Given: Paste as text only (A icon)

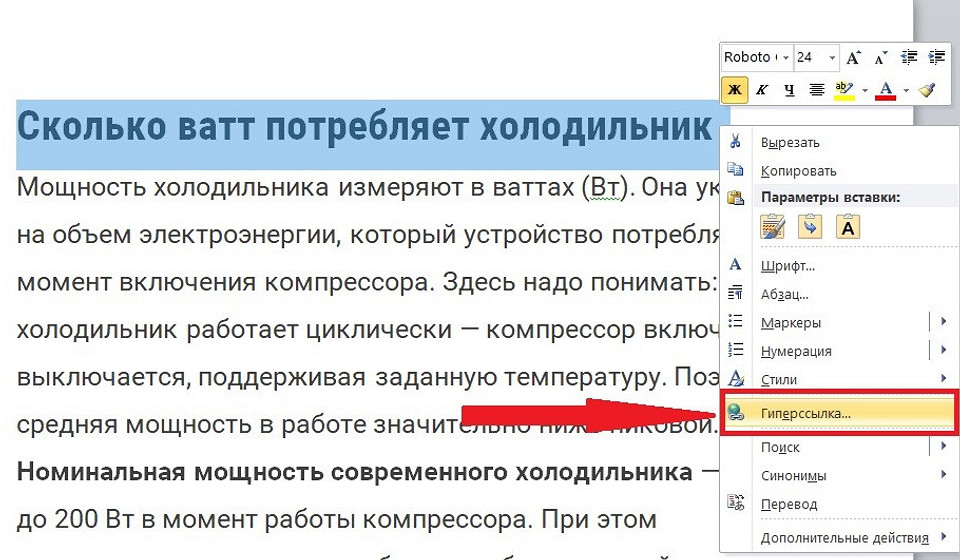Looking at the screenshot, I should [848, 226].
